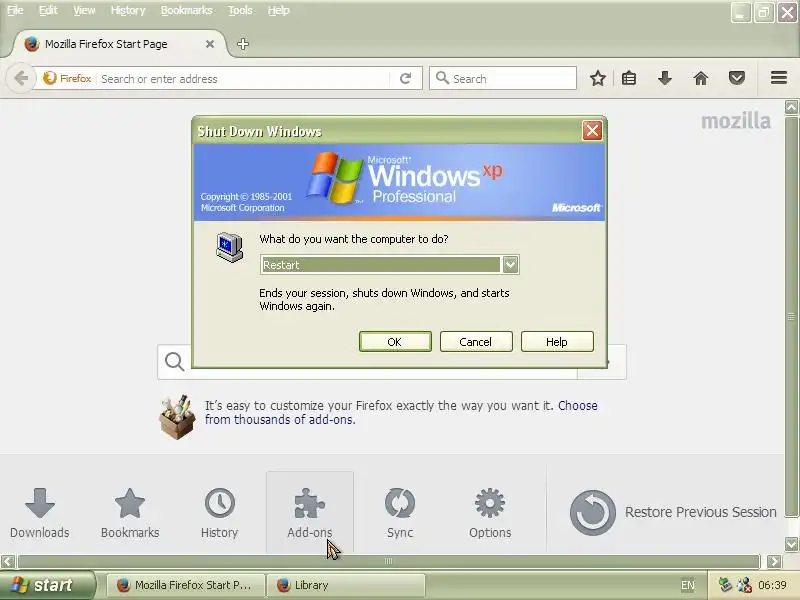The height and width of the screenshot is (600, 800).
Task: Show bookmarks list icon in toolbar
Action: (629, 79)
